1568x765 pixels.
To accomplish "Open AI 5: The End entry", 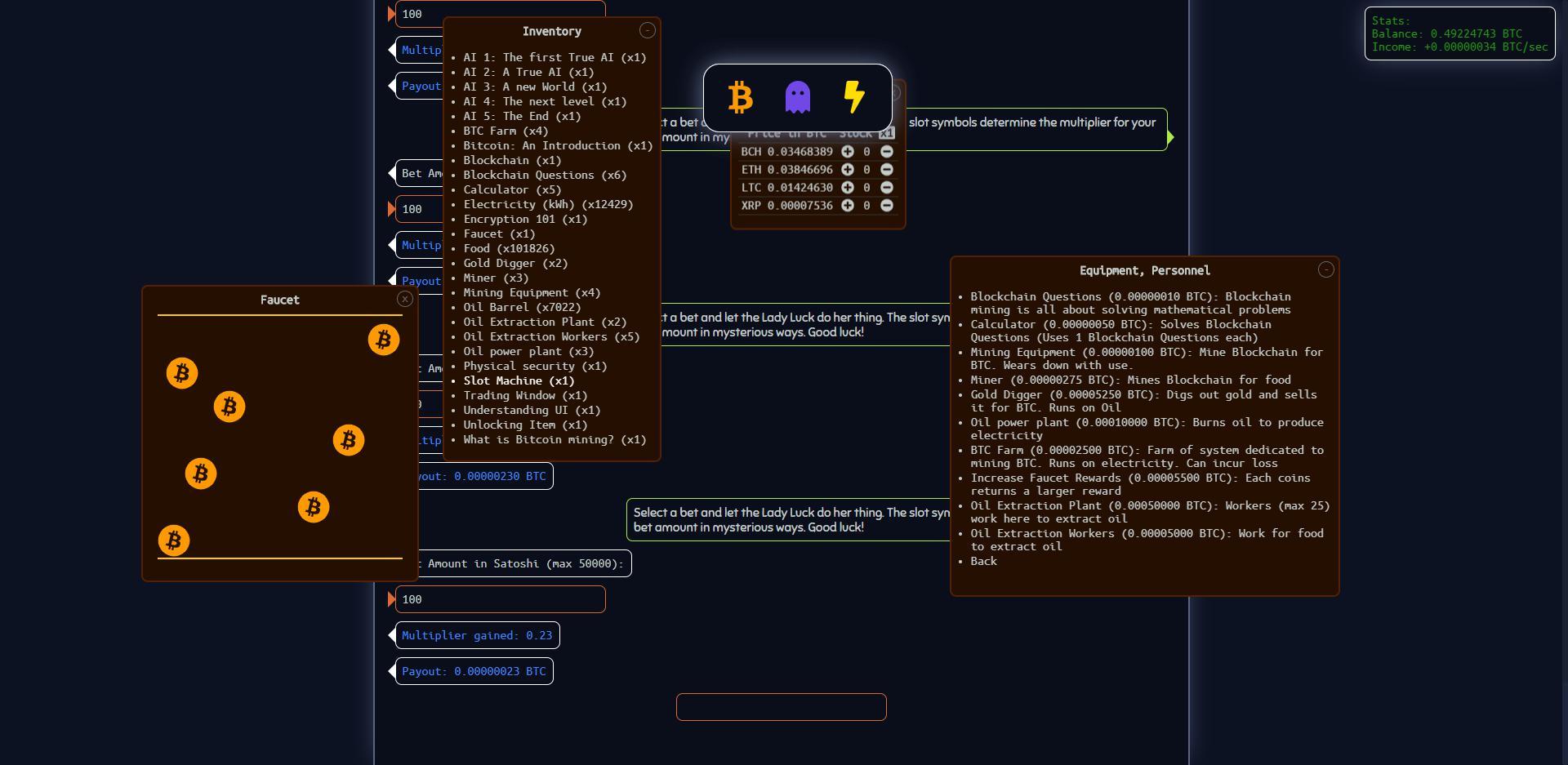I will [x=522, y=117].
